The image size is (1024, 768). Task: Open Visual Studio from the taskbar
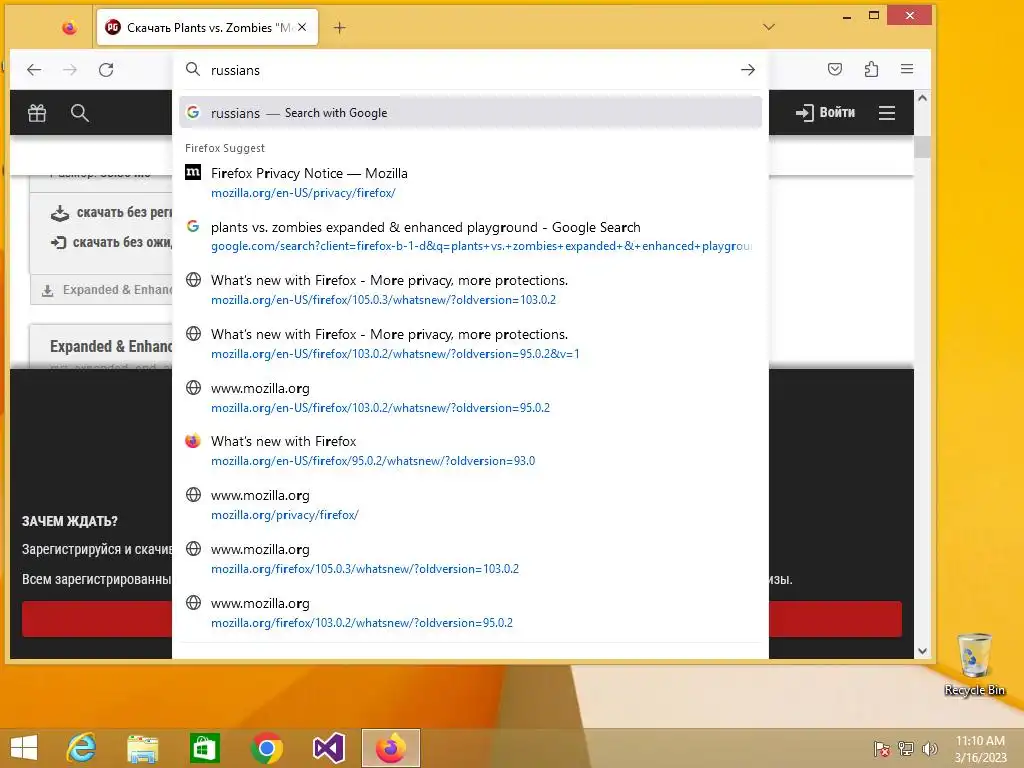pyautogui.click(x=328, y=748)
